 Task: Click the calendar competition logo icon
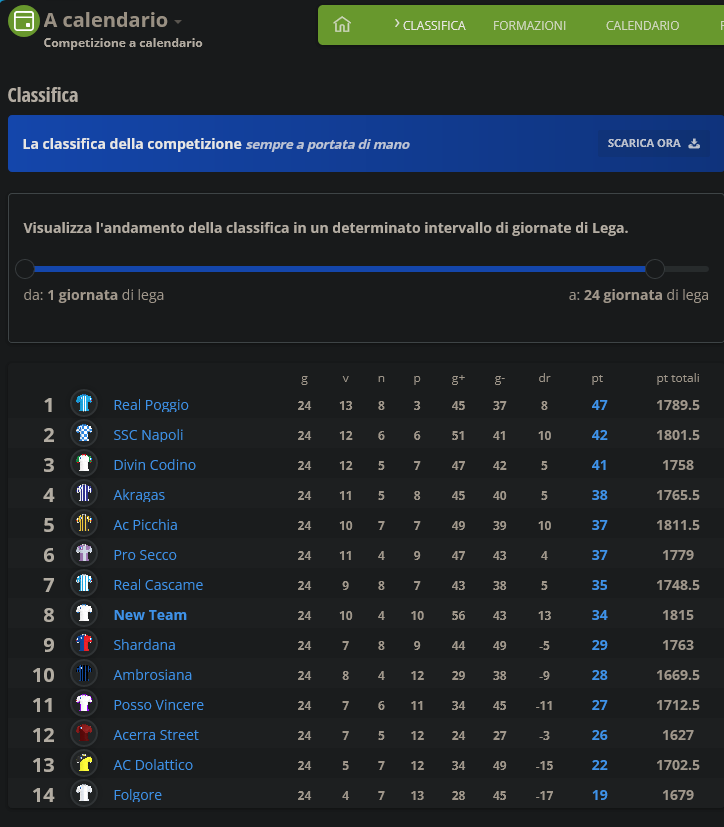click(x=23, y=22)
